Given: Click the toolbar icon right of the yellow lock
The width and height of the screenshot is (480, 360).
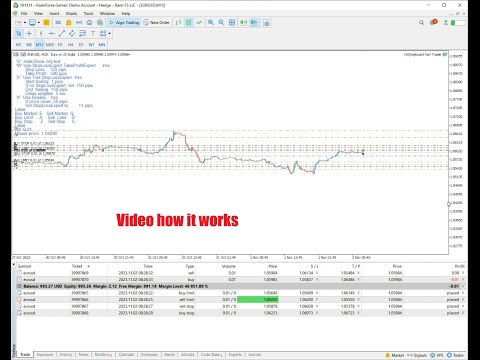Looking at the screenshot, I should (x=79, y=23).
